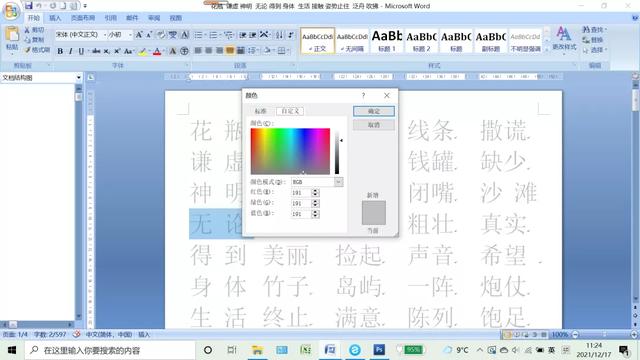The image size is (640, 360).
Task: Open Customize Quick Access Toolbar dropdown
Action: click(x=85, y=6)
